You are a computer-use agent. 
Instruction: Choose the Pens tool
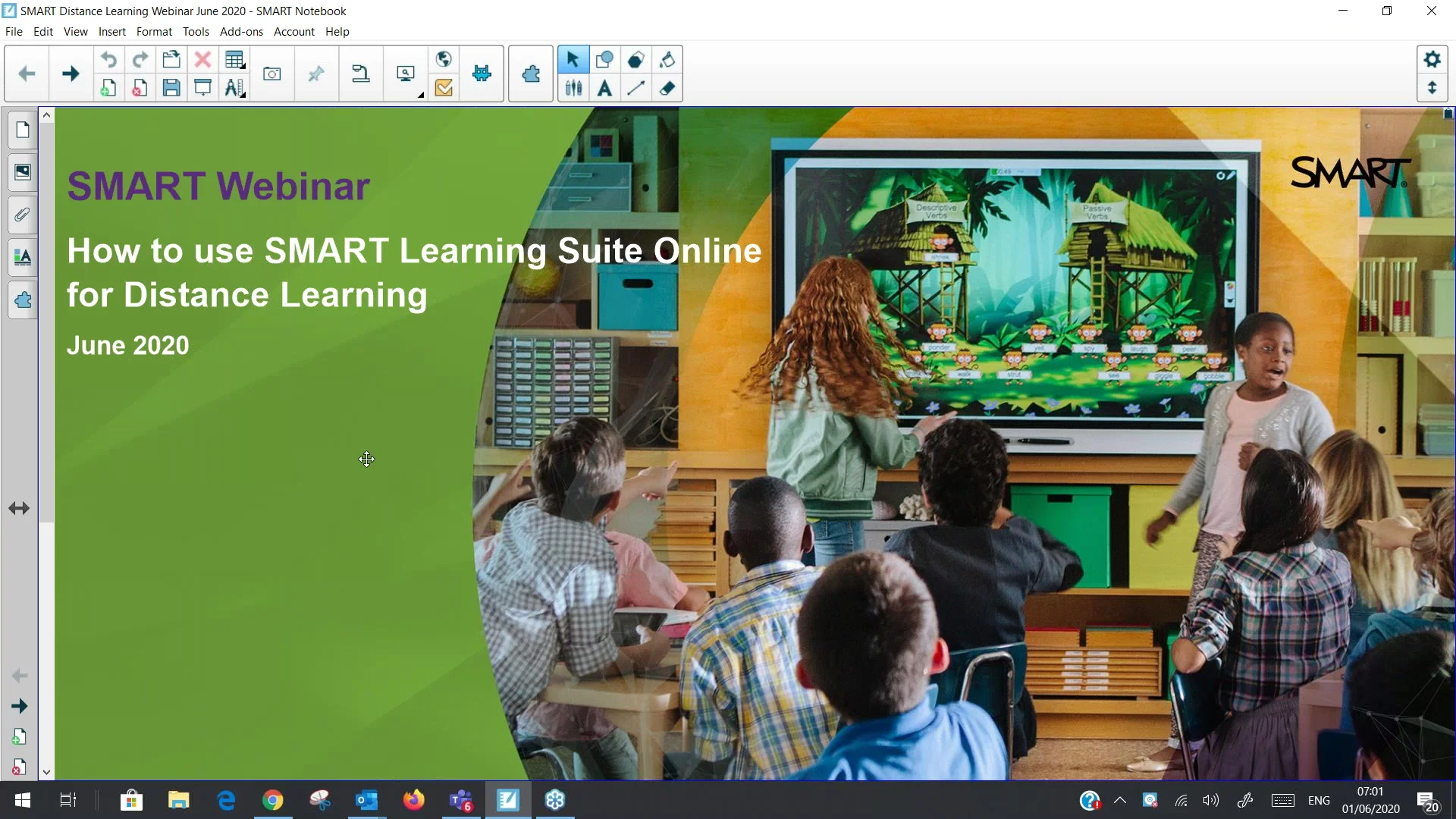(x=573, y=88)
